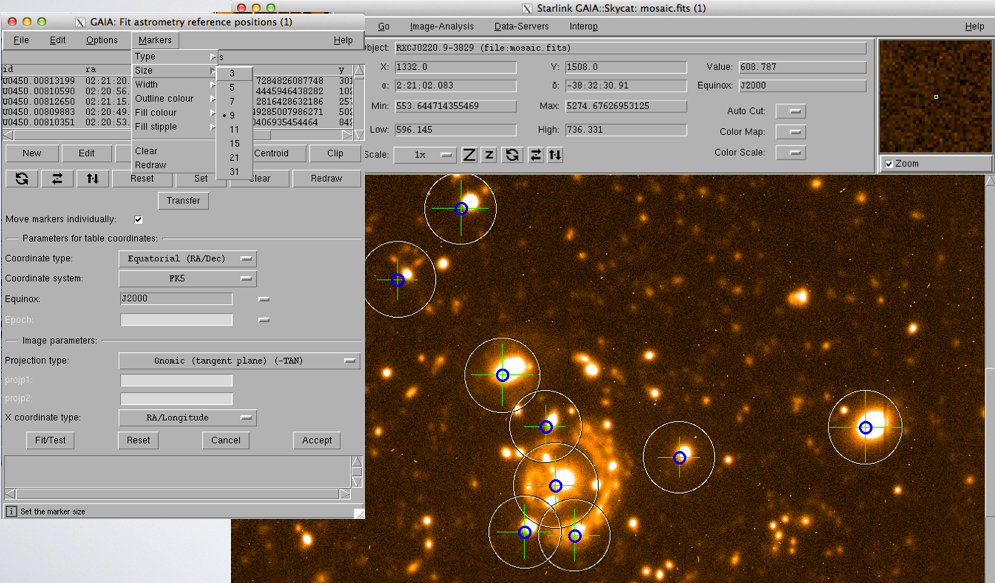Flip image horizontally in main toolbar
This screenshot has height=583, width=995.
(535, 155)
